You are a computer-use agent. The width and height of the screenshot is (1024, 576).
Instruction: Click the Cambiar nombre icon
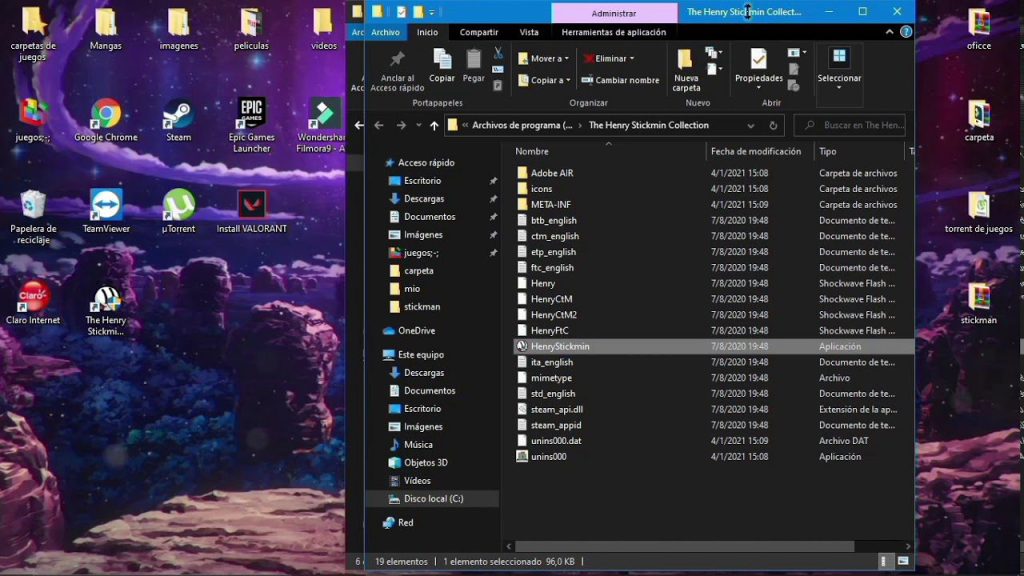point(589,79)
